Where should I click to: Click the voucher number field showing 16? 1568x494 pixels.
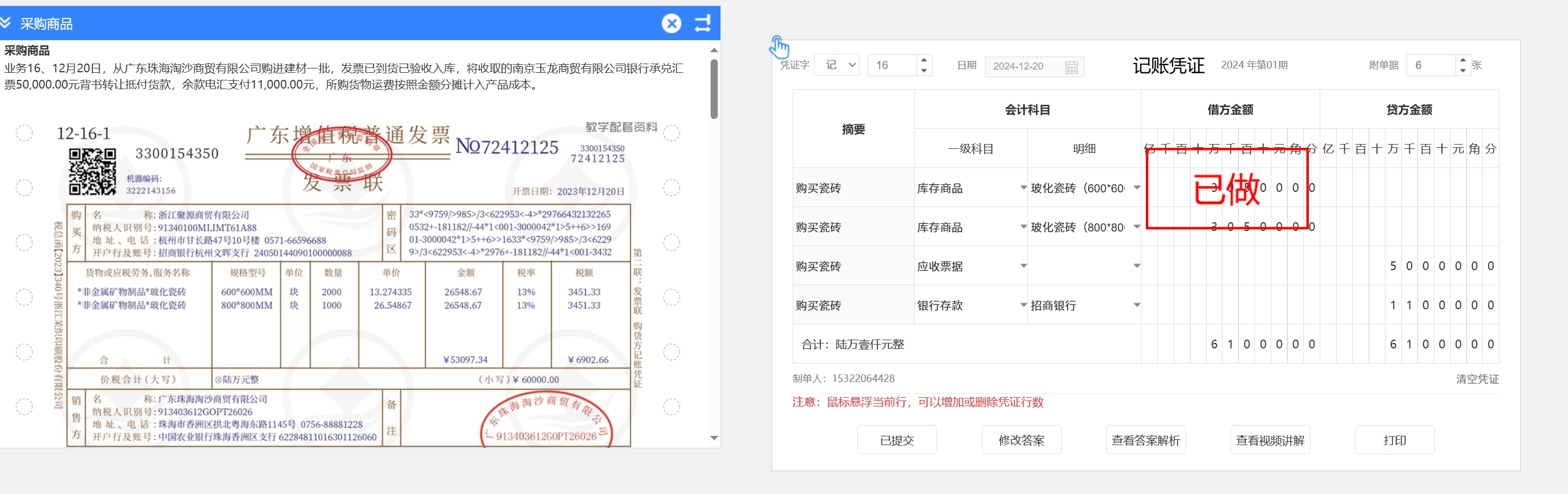coord(892,65)
